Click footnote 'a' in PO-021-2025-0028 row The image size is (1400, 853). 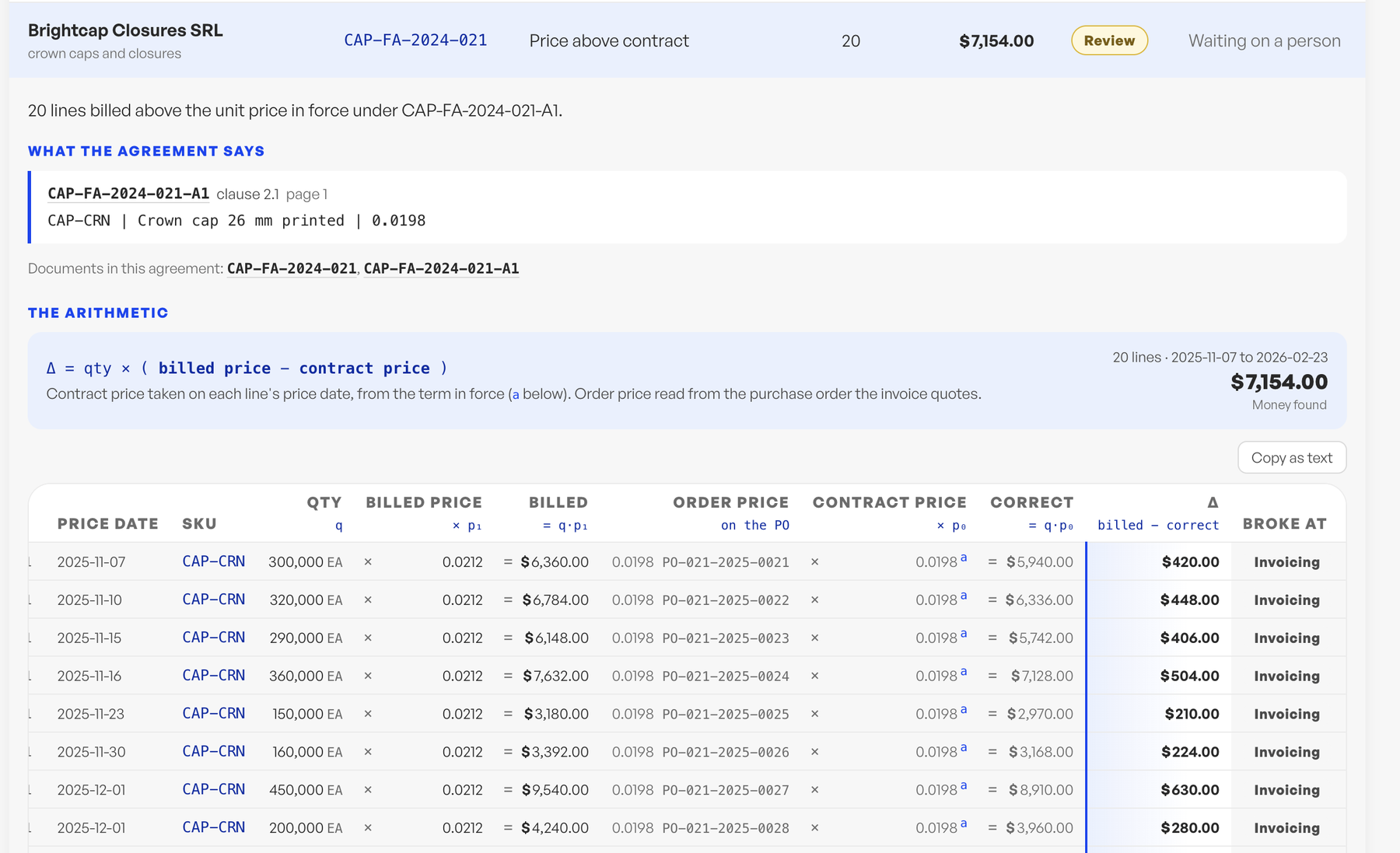pyautogui.click(x=964, y=823)
